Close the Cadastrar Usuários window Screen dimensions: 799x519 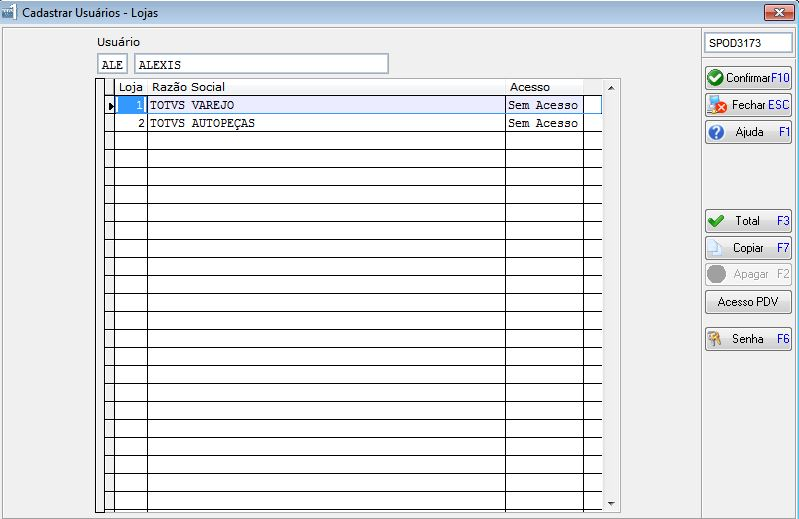pos(779,13)
